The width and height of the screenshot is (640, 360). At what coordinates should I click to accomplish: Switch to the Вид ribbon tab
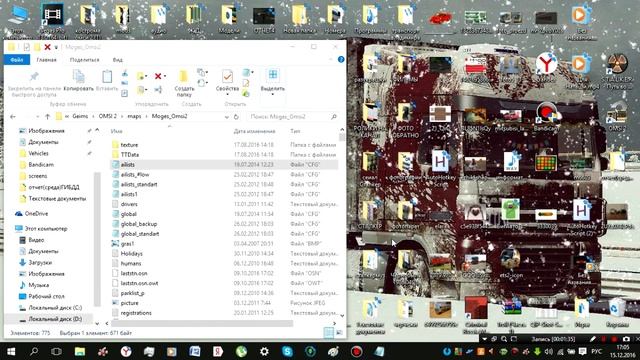coord(118,60)
